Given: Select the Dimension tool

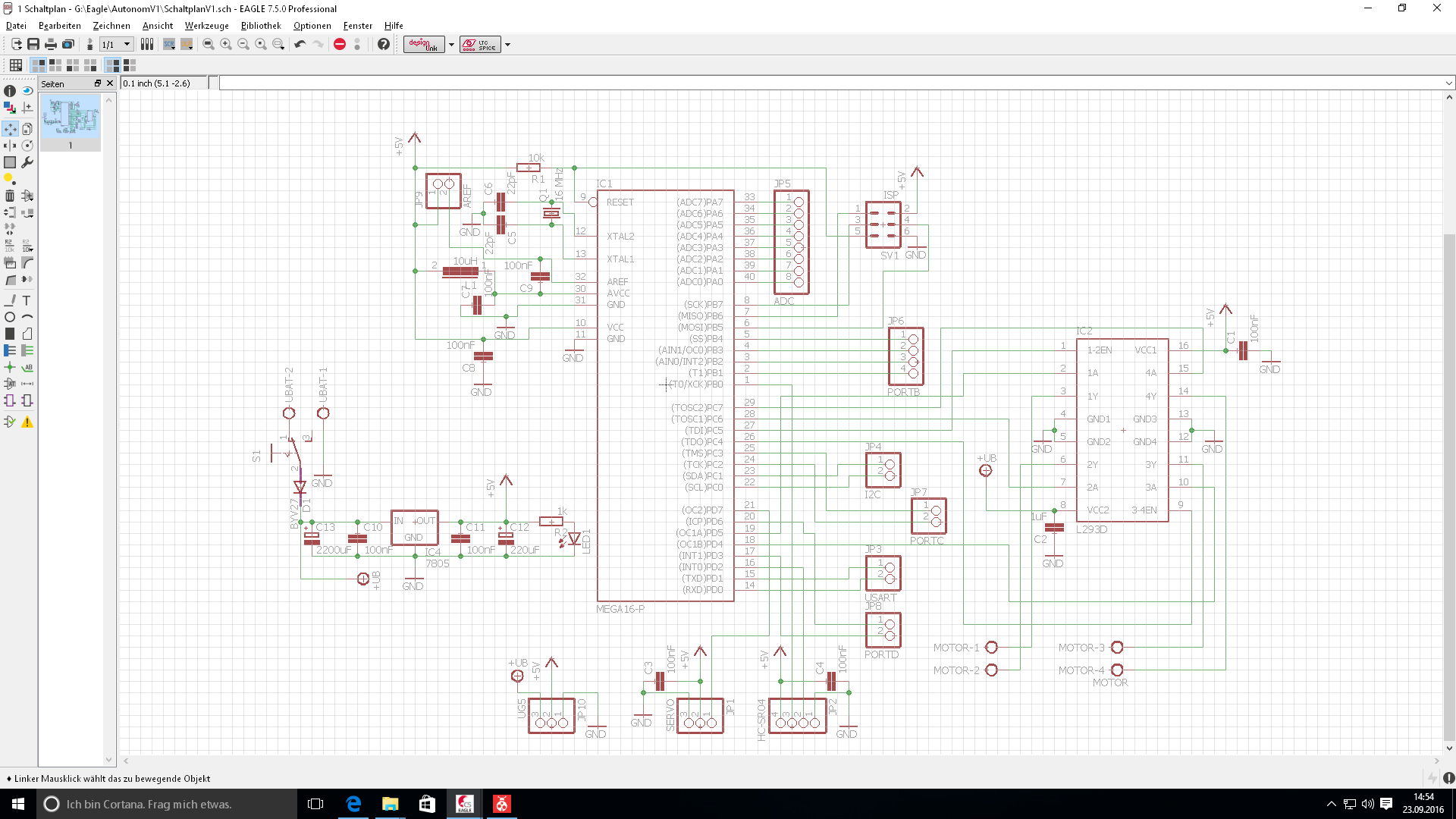Looking at the screenshot, I should click(27, 384).
